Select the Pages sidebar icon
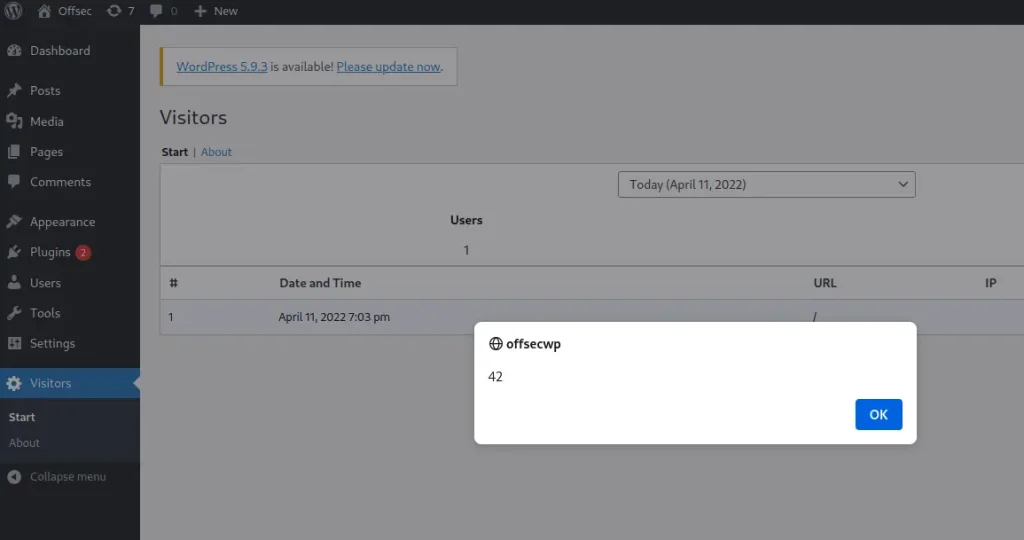The width and height of the screenshot is (1024, 540). click(x=14, y=152)
